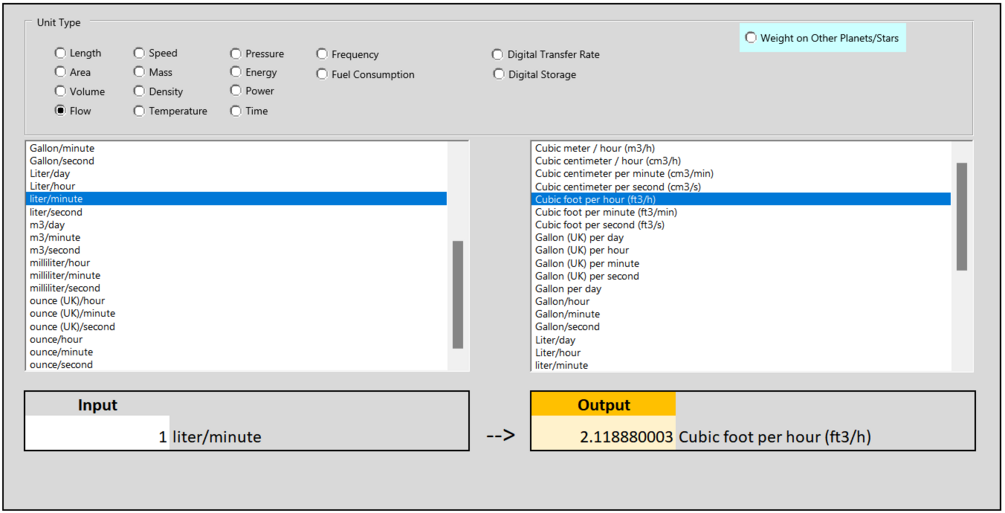The height and width of the screenshot is (513, 1005).
Task: Select m3/day in the input list
Action: (x=236, y=224)
